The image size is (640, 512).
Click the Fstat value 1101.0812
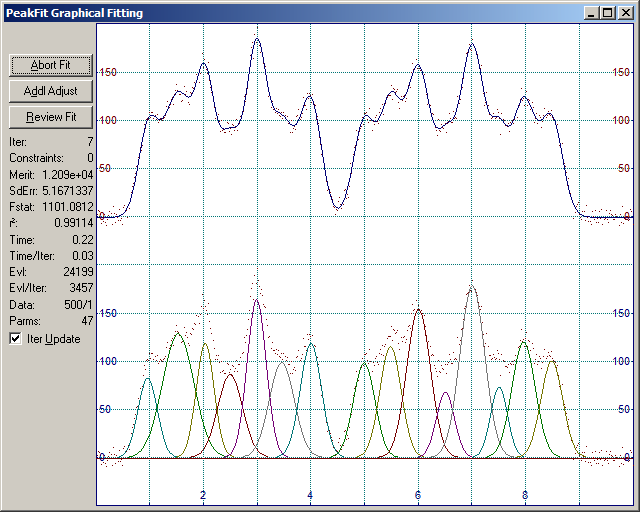(68, 206)
